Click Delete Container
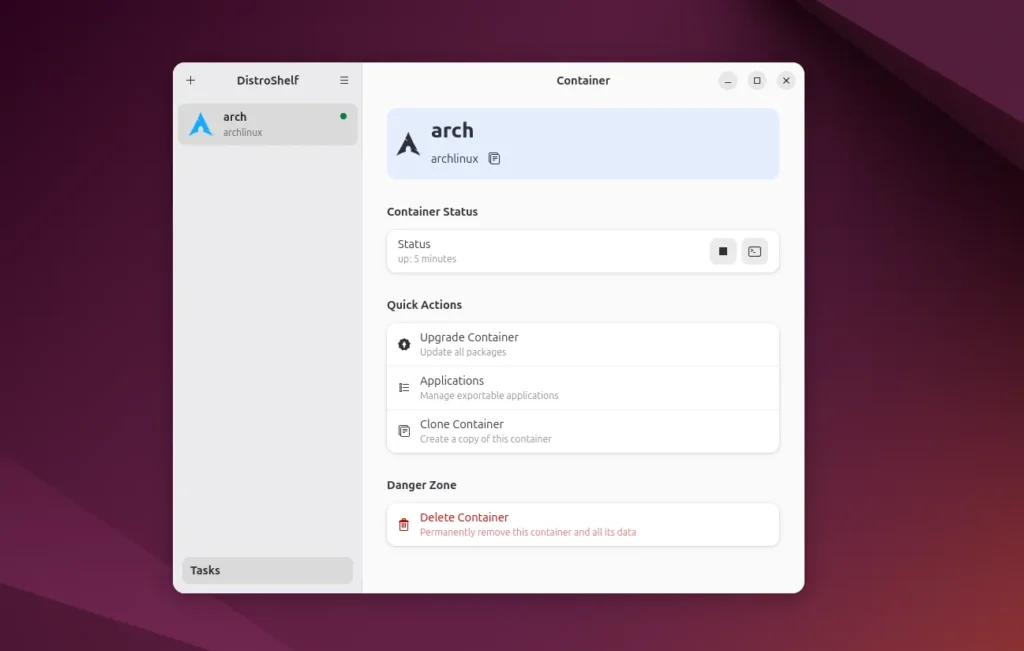 pyautogui.click(x=583, y=524)
